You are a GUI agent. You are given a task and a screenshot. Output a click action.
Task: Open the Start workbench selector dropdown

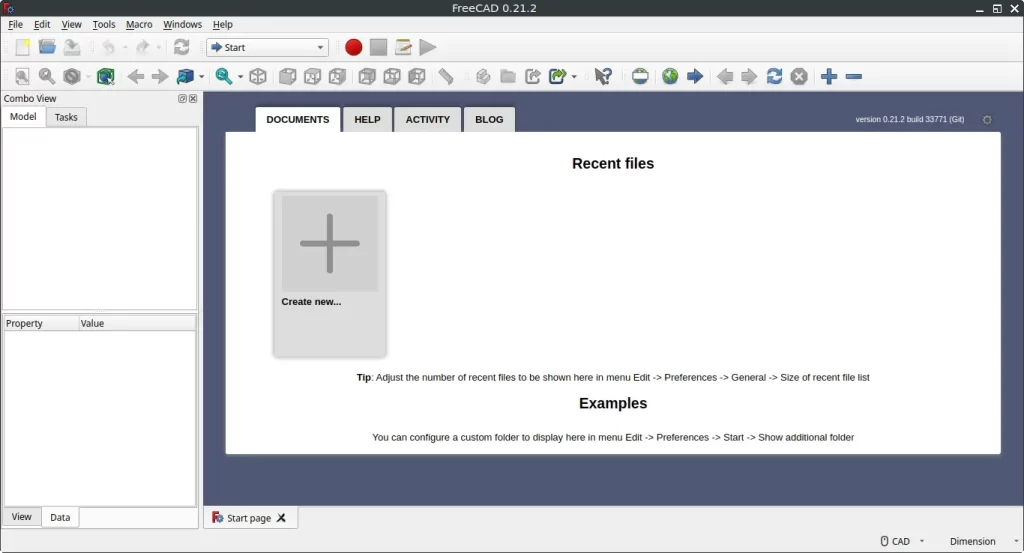point(268,47)
